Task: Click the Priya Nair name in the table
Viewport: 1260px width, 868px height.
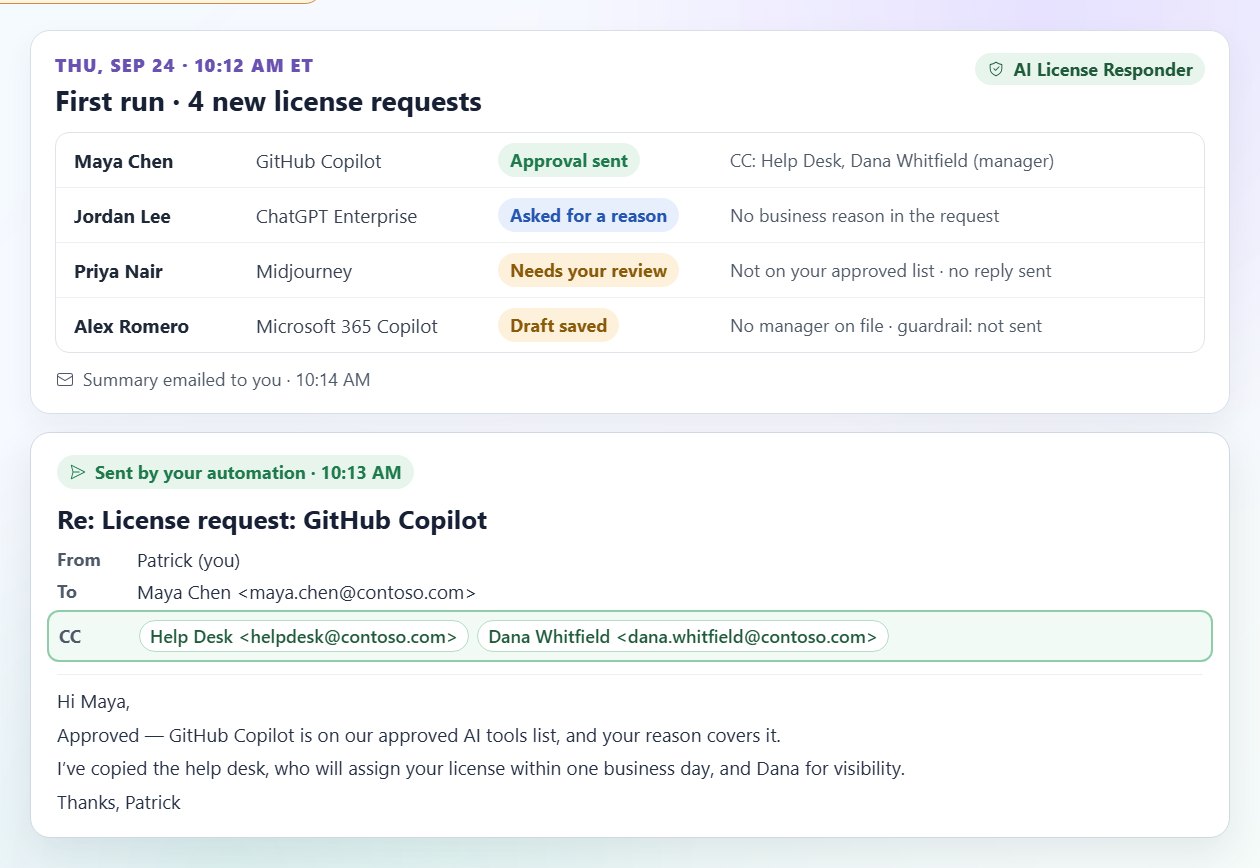Action: pos(118,271)
